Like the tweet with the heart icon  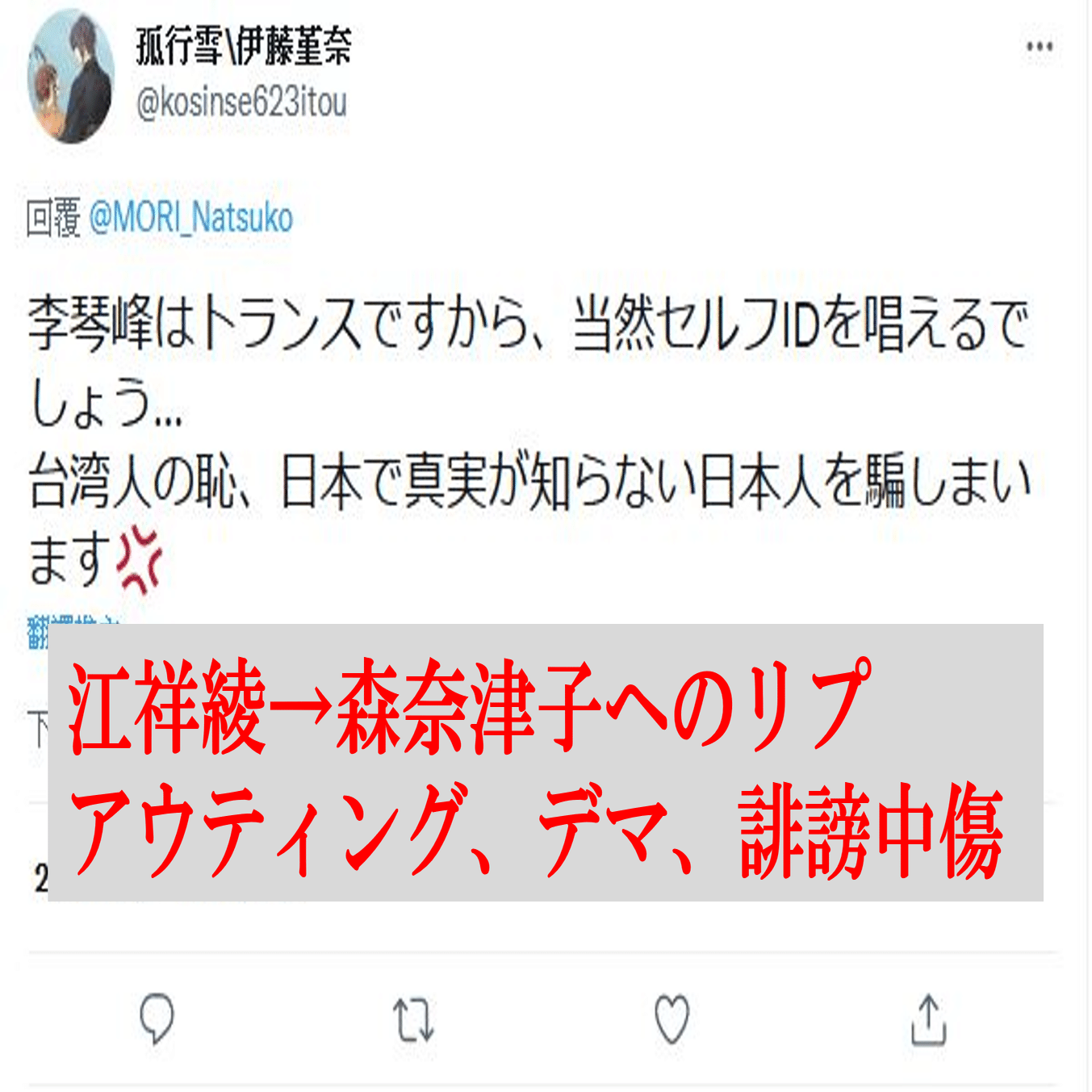click(672, 1019)
